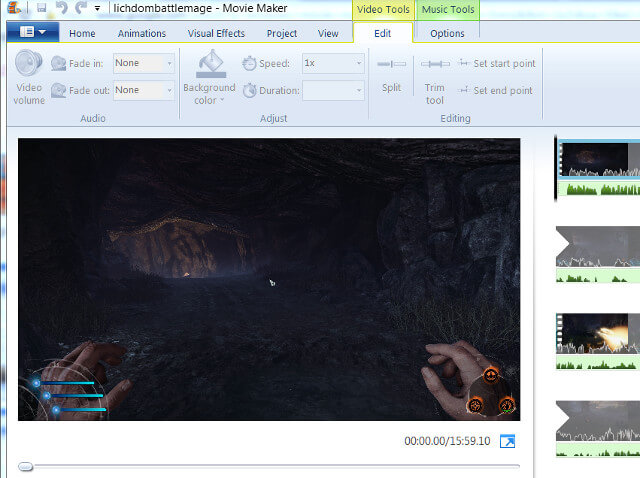The image size is (640, 478).
Task: Open the Fade in dropdown set to None
Action: 144,63
